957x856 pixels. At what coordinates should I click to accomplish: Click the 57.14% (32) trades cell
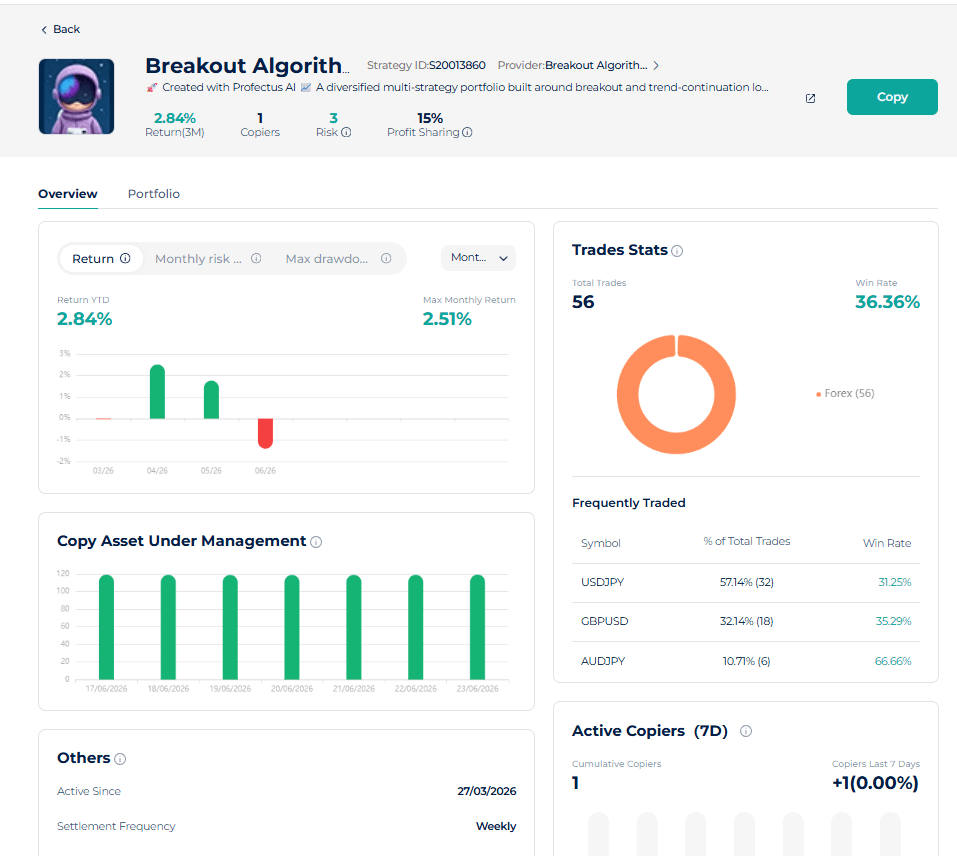click(746, 583)
